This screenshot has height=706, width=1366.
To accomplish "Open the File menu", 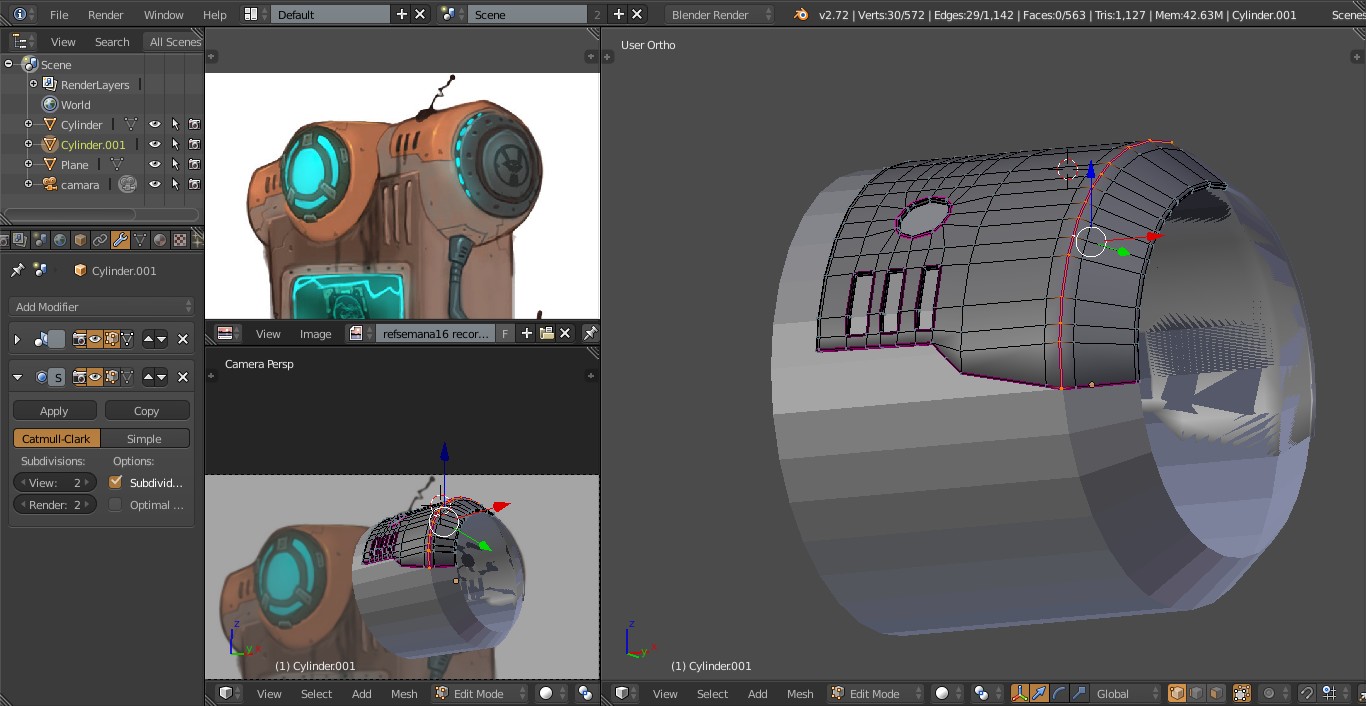I will pos(59,14).
